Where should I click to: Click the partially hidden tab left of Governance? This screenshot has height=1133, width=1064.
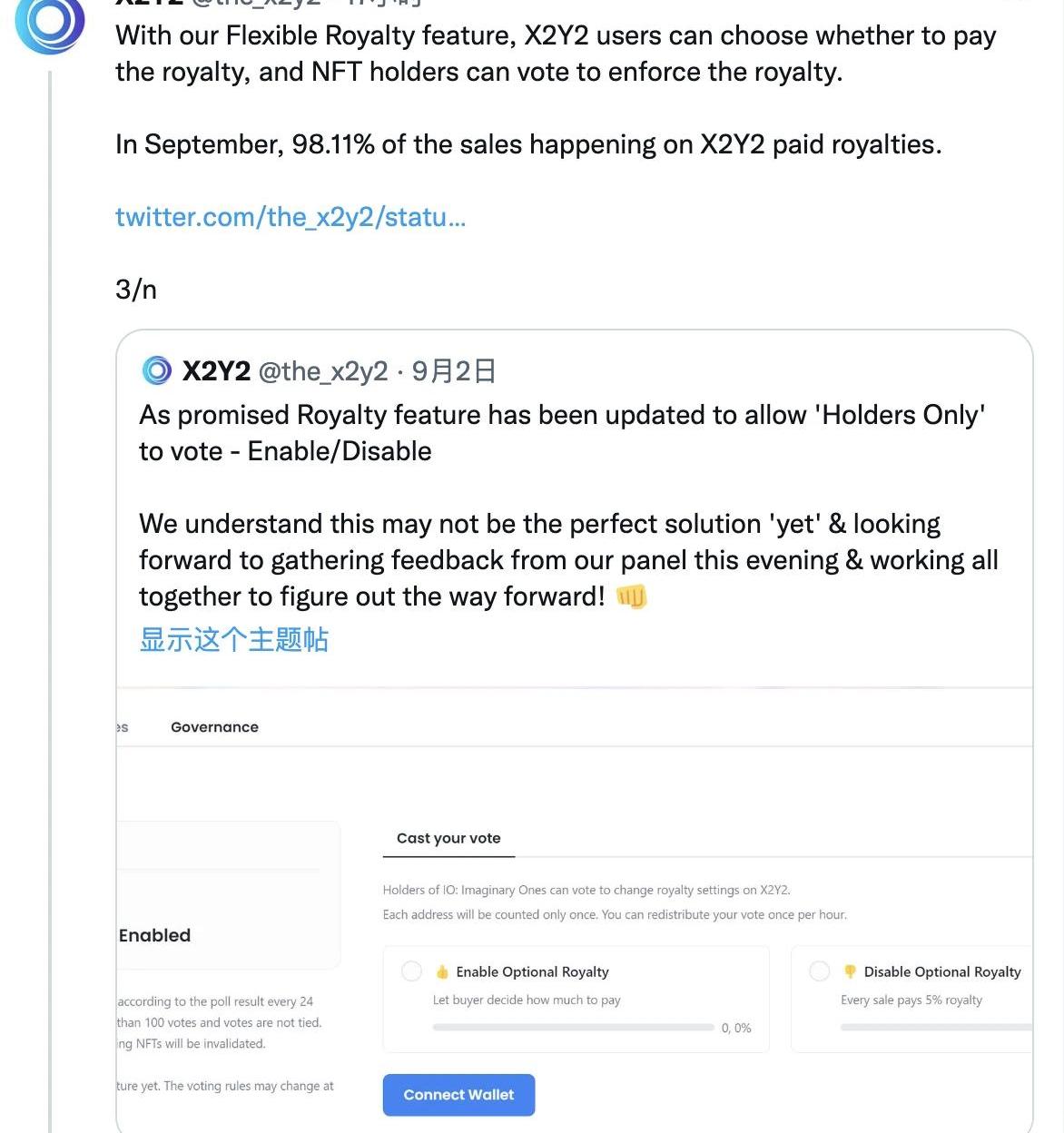pos(122,727)
